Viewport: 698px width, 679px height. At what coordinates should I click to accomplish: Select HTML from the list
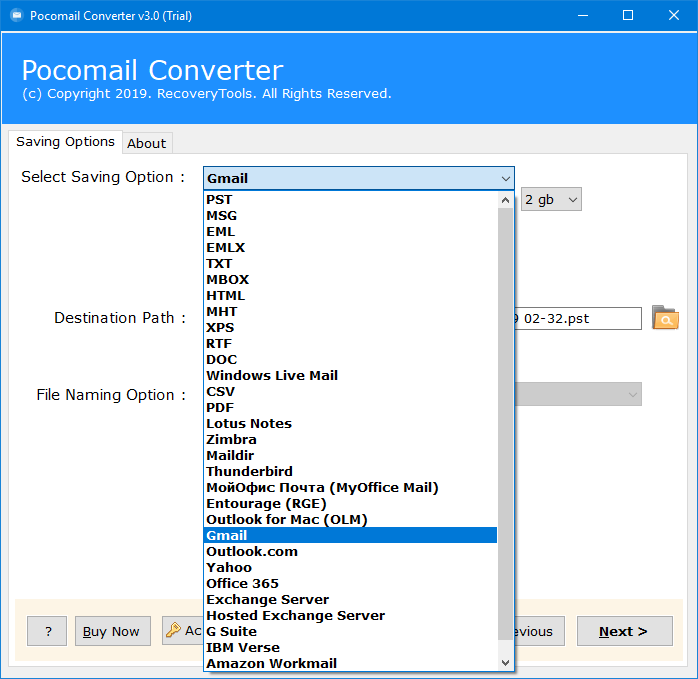[350, 296]
